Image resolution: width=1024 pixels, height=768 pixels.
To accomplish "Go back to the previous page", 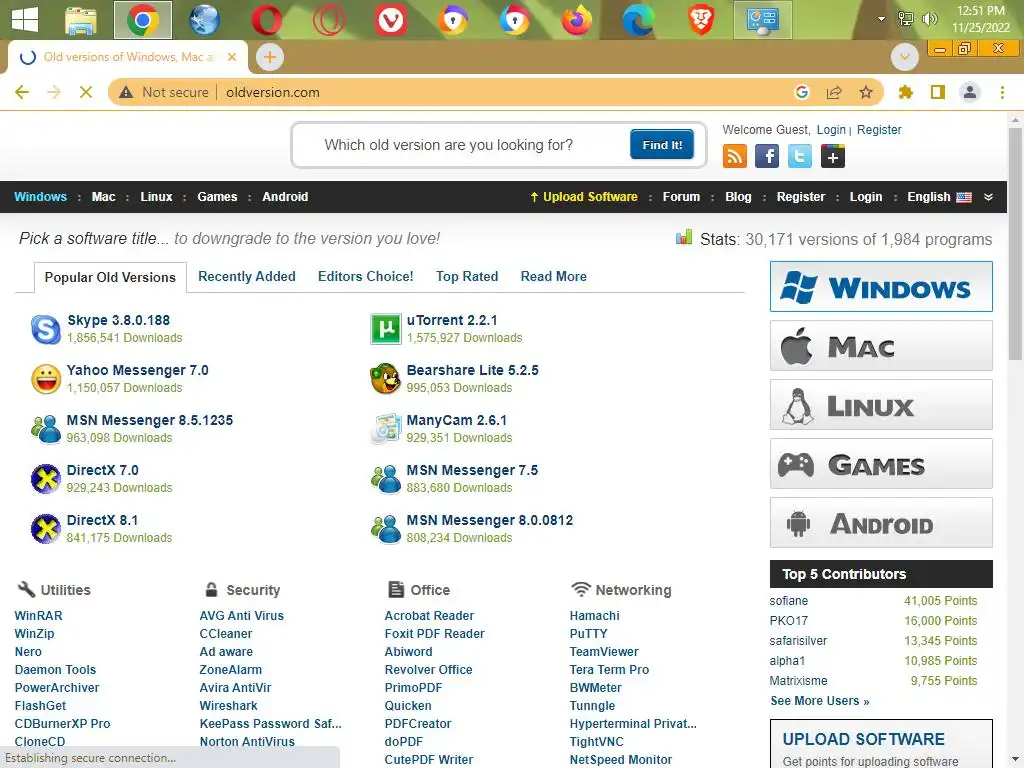I will coord(22,92).
